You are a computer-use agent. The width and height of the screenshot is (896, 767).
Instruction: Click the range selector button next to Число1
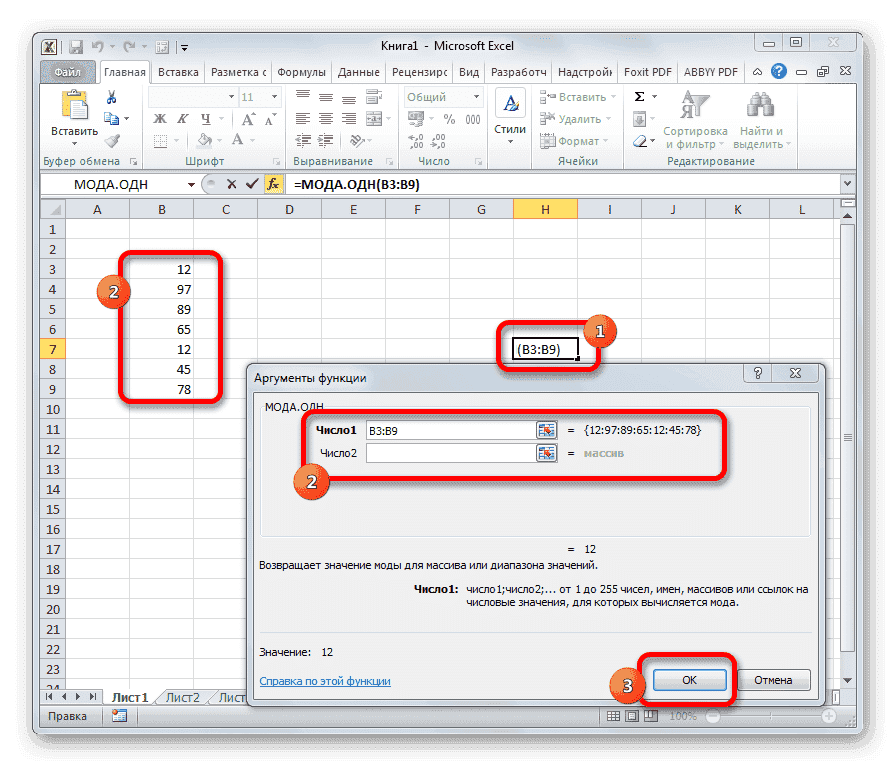pyautogui.click(x=547, y=430)
